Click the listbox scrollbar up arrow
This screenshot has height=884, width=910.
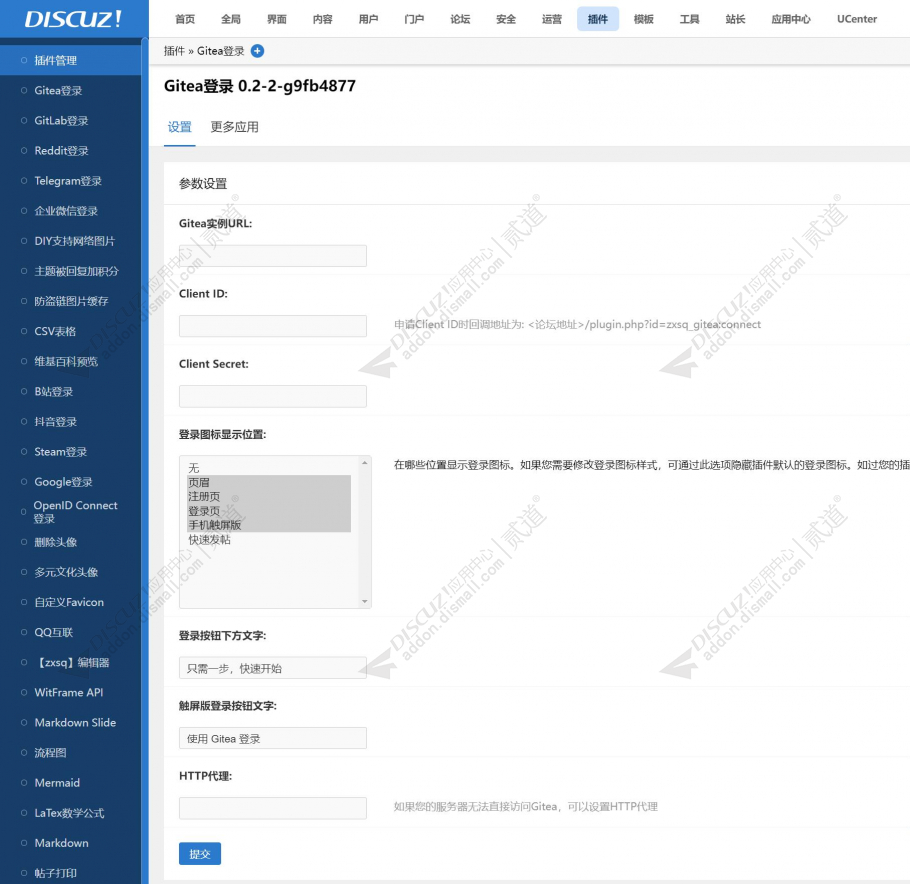click(364, 463)
